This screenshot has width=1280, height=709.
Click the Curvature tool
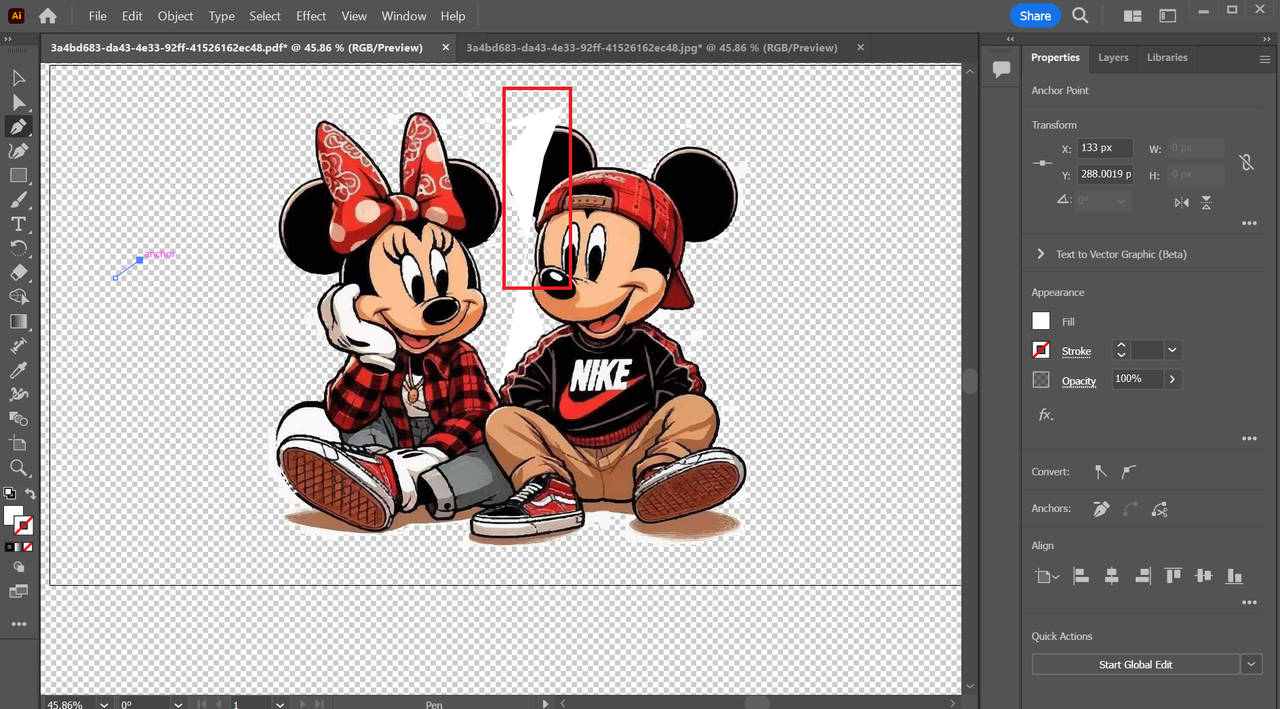point(18,151)
